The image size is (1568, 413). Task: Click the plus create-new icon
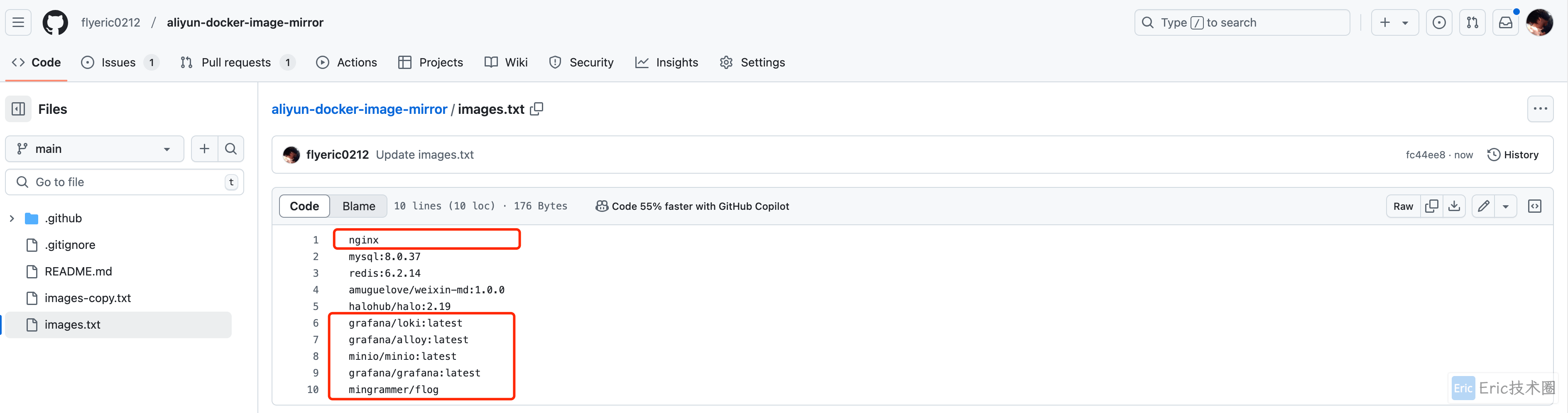pyautogui.click(x=1385, y=22)
